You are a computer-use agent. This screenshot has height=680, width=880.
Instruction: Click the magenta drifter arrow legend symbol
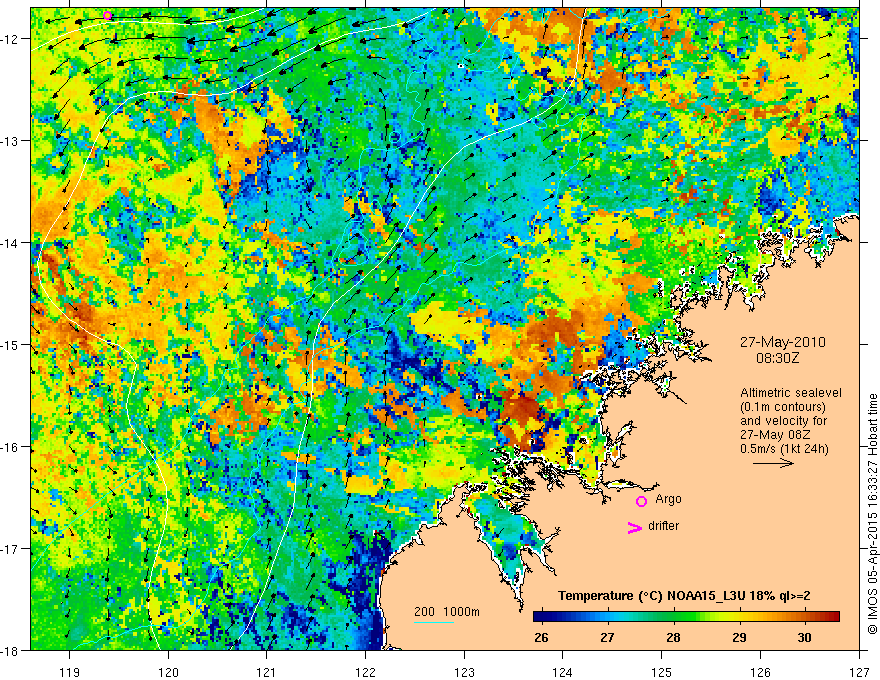tap(635, 527)
